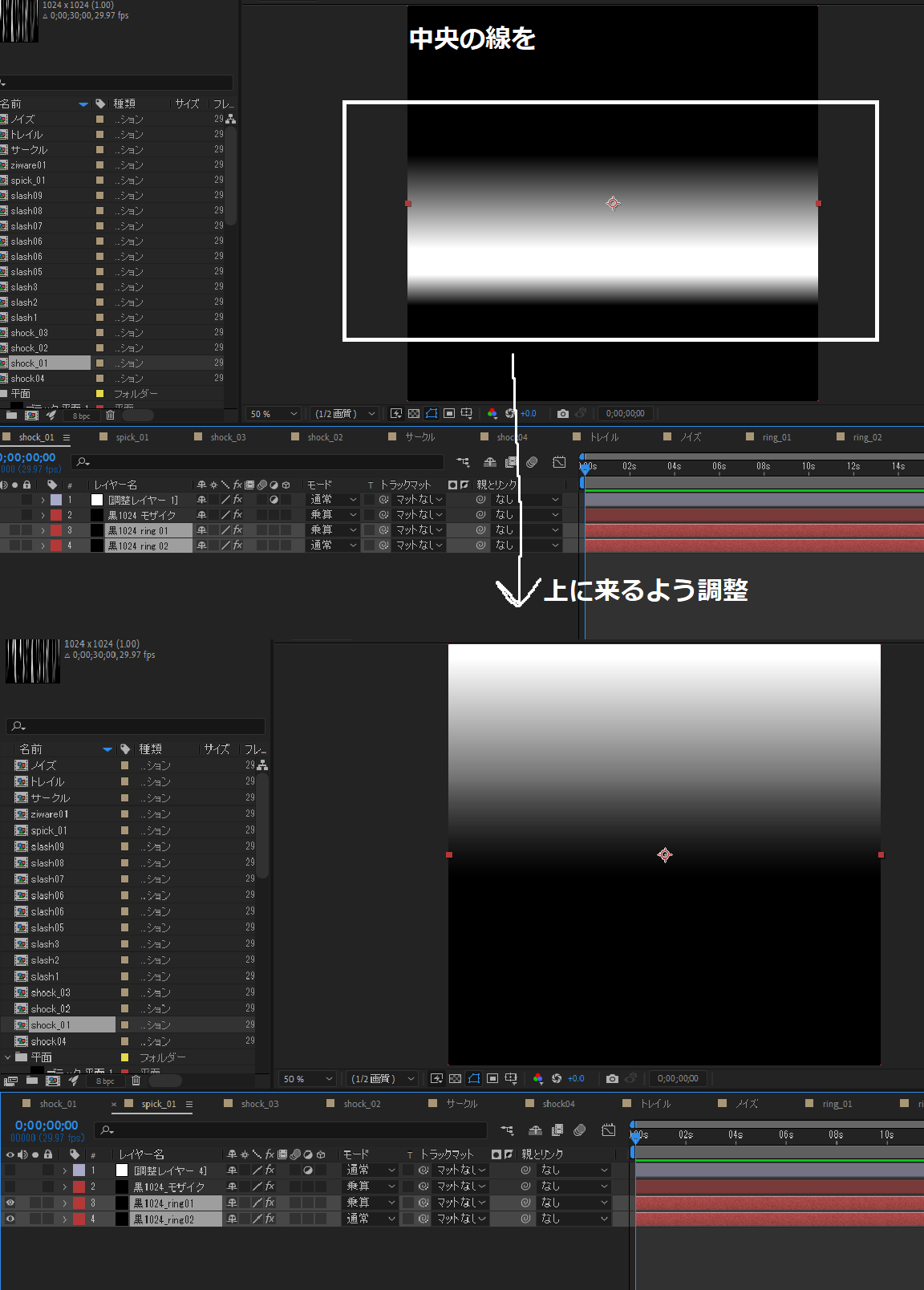Switch to shock_03 tab in lower timeline
This screenshot has width=924, height=1290.
click(x=260, y=1104)
